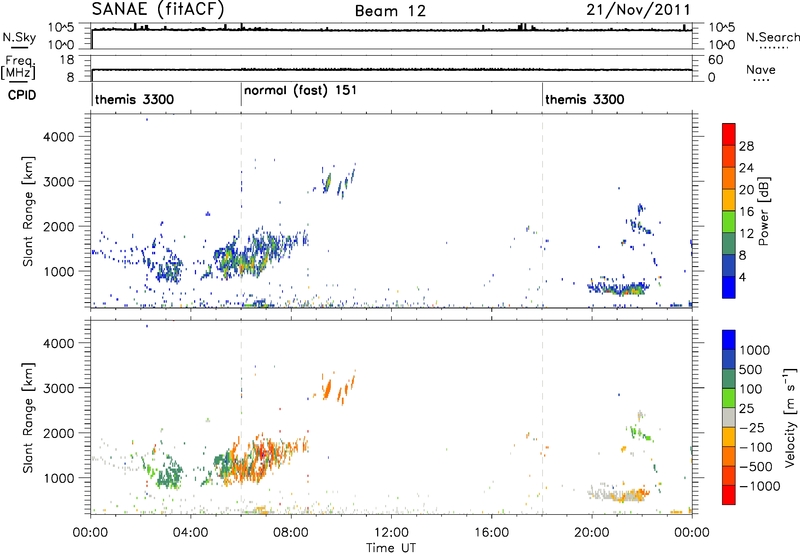The width and height of the screenshot is (800, 554).
Task: Click the '4' label on Power colorbar
Action: pyautogui.click(x=742, y=277)
